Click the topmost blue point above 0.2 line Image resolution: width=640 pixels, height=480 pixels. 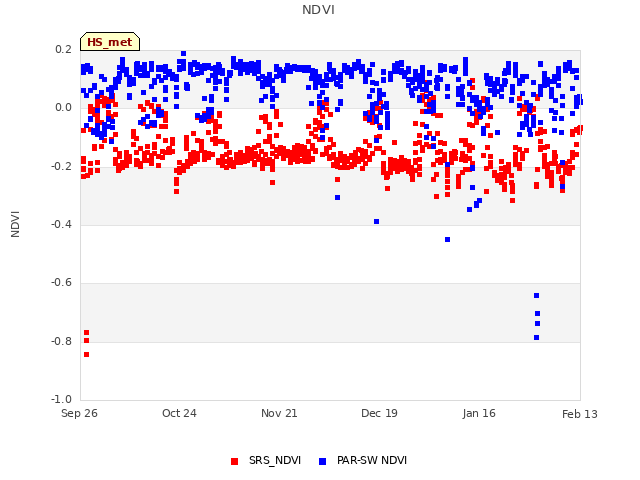(x=184, y=53)
